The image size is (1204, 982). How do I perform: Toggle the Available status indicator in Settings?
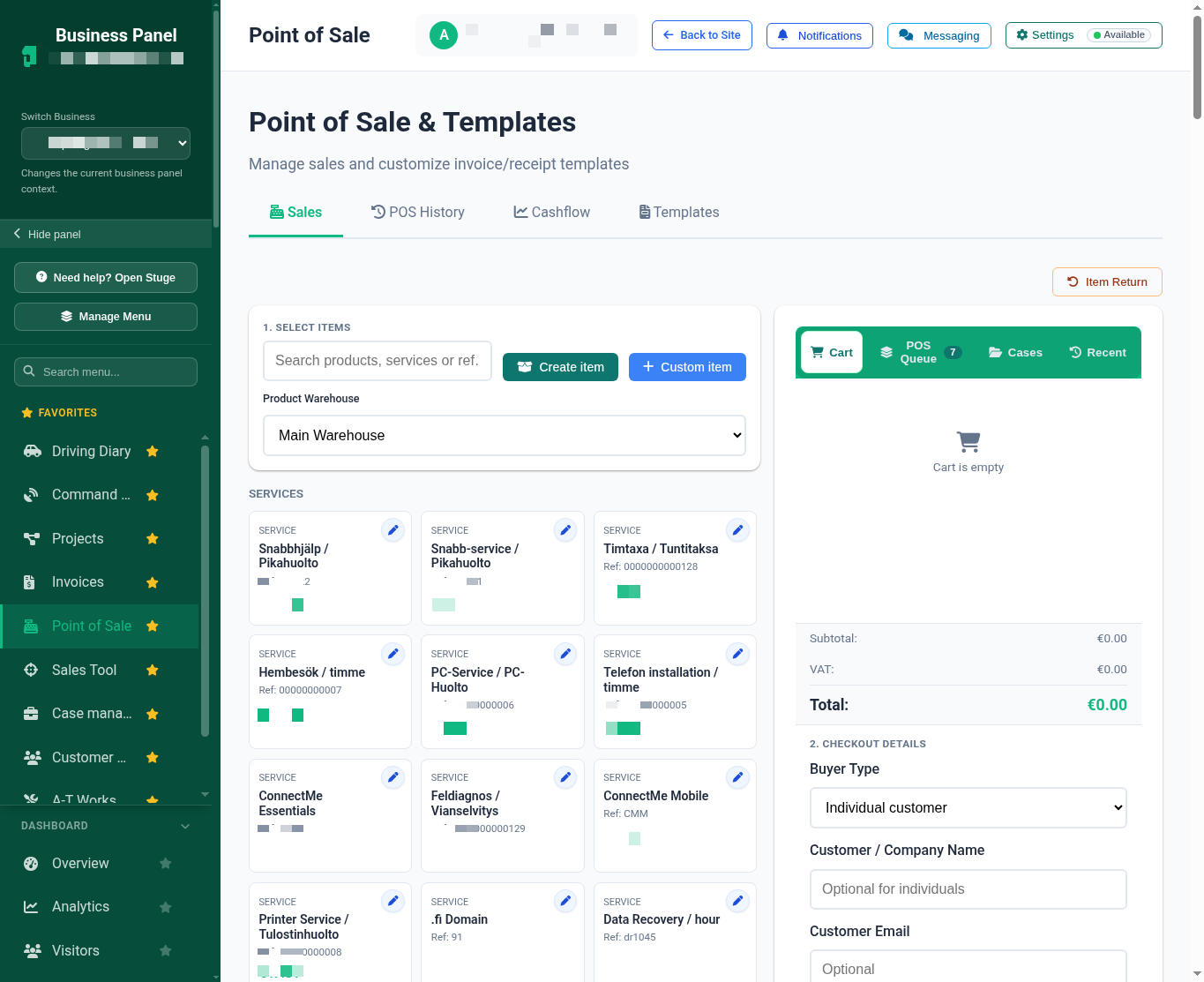[1118, 35]
